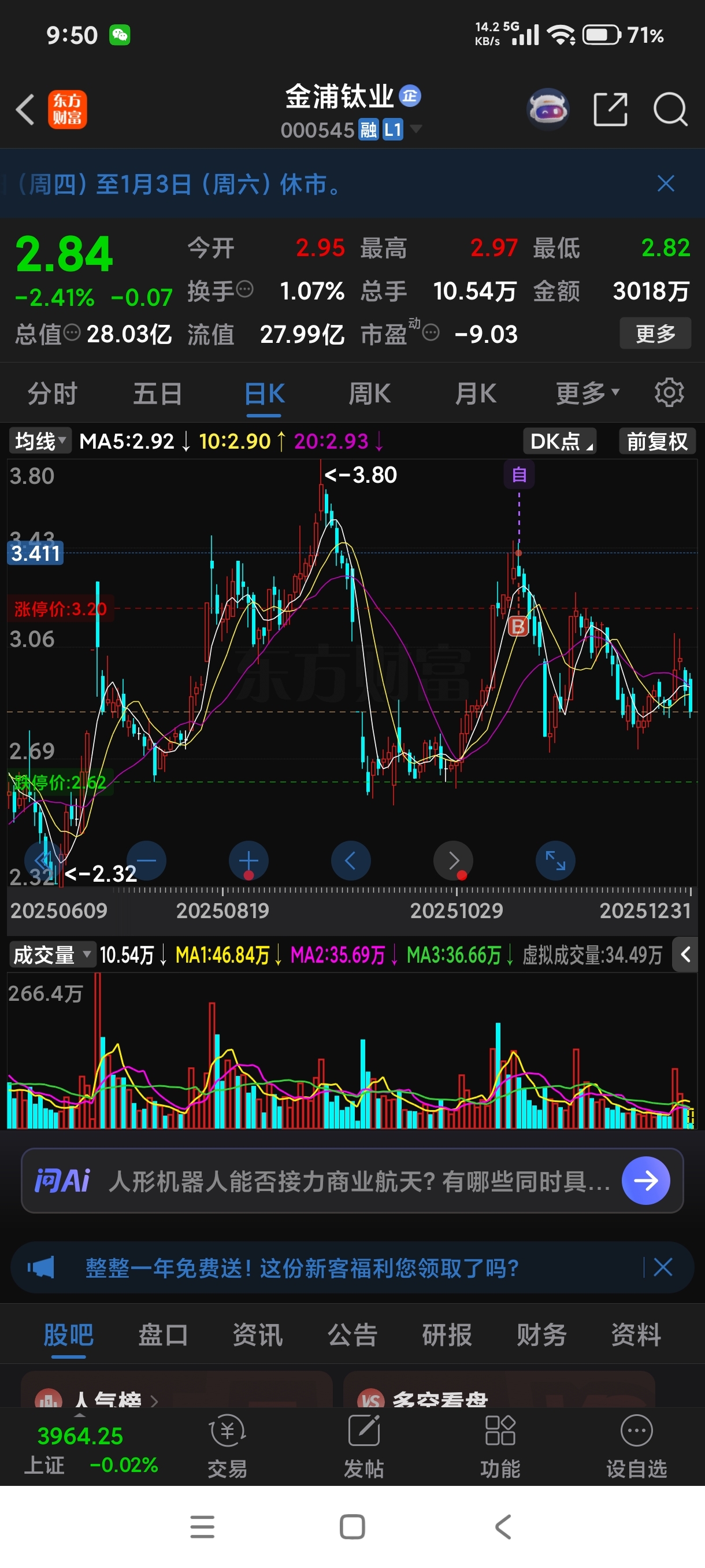The image size is (705, 1568).
Task: Move chart left with arrow button
Action: pyautogui.click(x=350, y=861)
